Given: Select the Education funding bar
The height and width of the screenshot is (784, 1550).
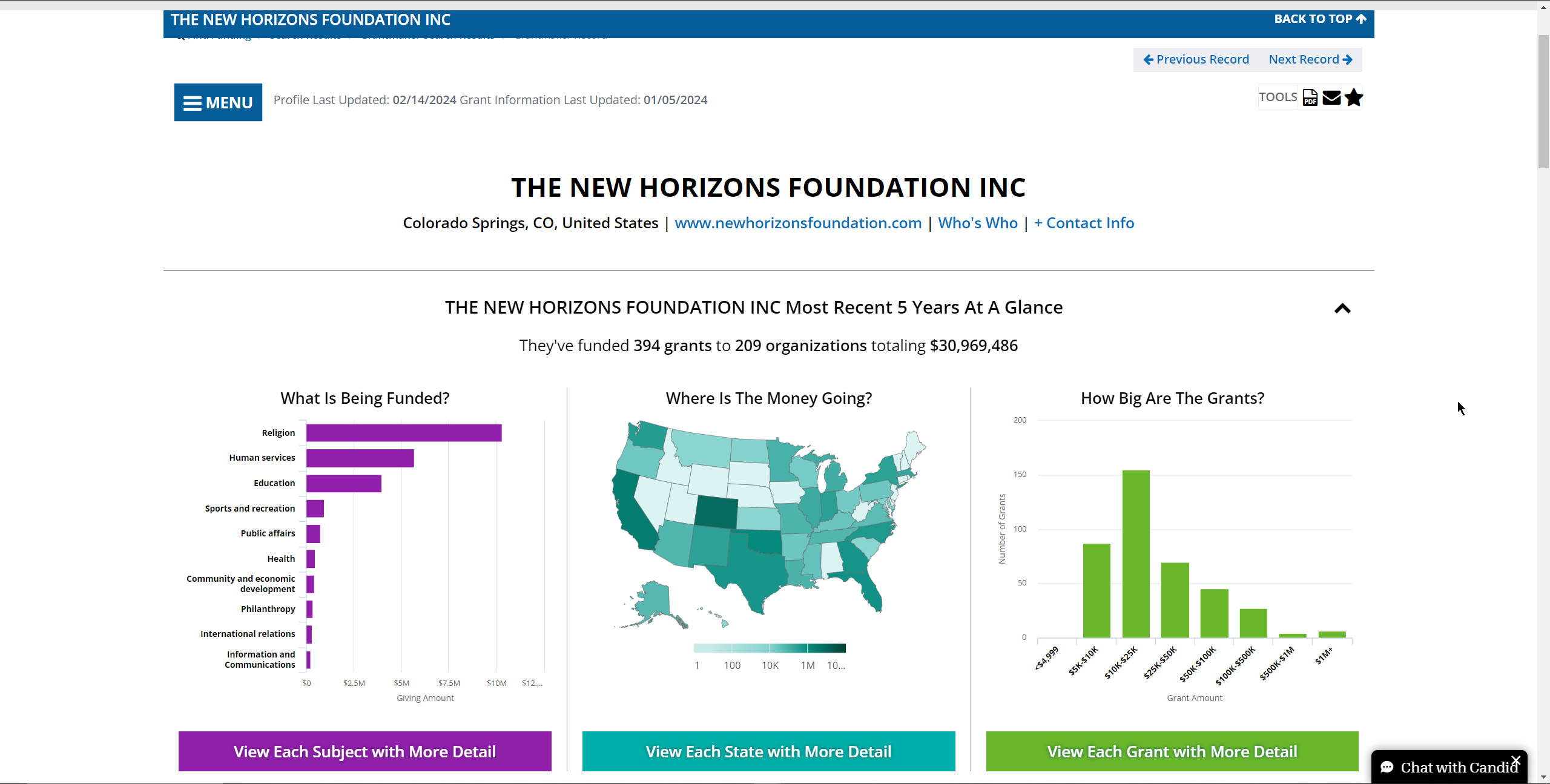Looking at the screenshot, I should (344, 483).
